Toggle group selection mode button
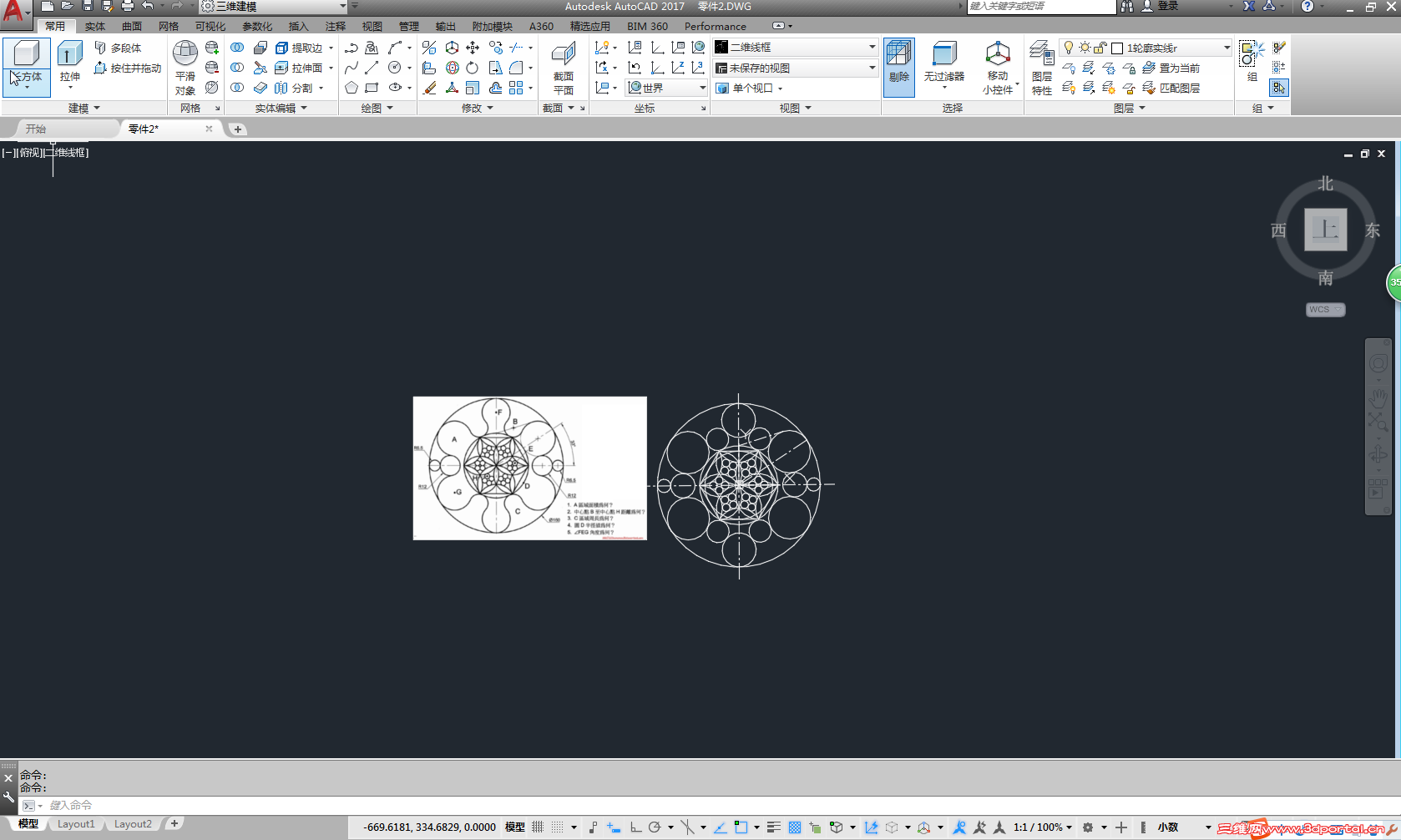Screen dimensions: 1401x840 1279,88
